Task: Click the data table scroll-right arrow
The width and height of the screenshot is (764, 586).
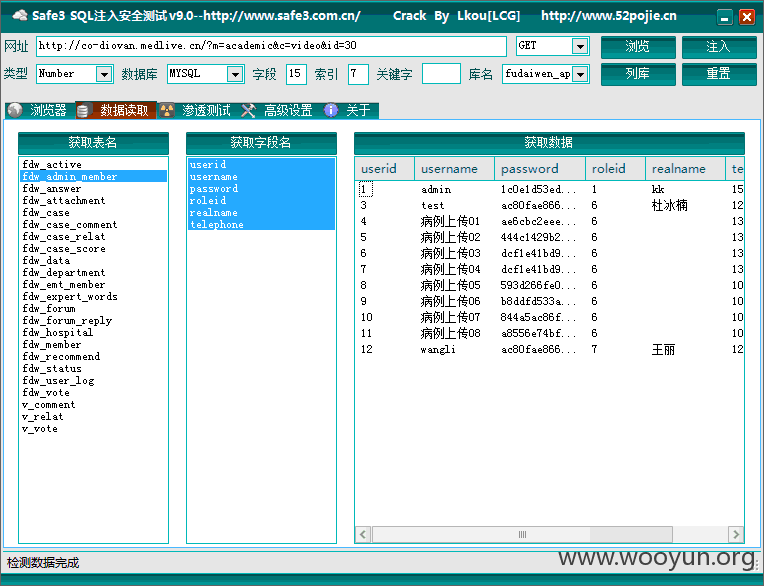Action: click(736, 534)
